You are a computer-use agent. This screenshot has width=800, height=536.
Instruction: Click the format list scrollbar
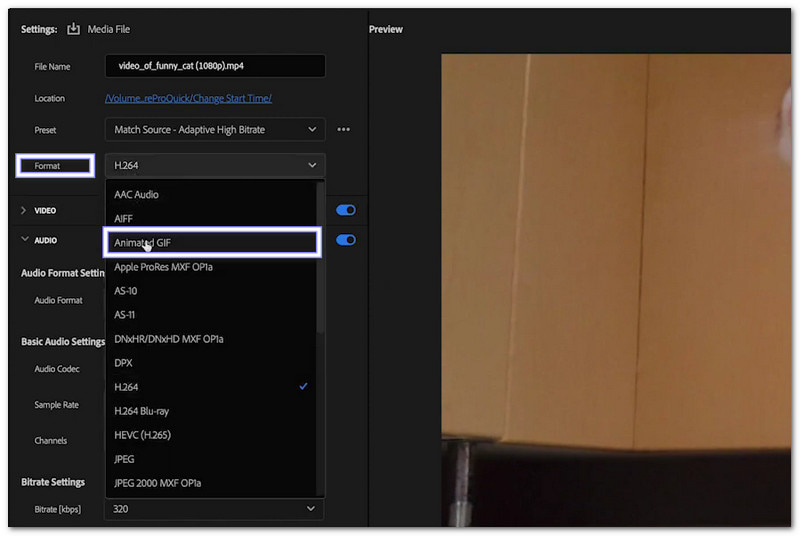320,260
